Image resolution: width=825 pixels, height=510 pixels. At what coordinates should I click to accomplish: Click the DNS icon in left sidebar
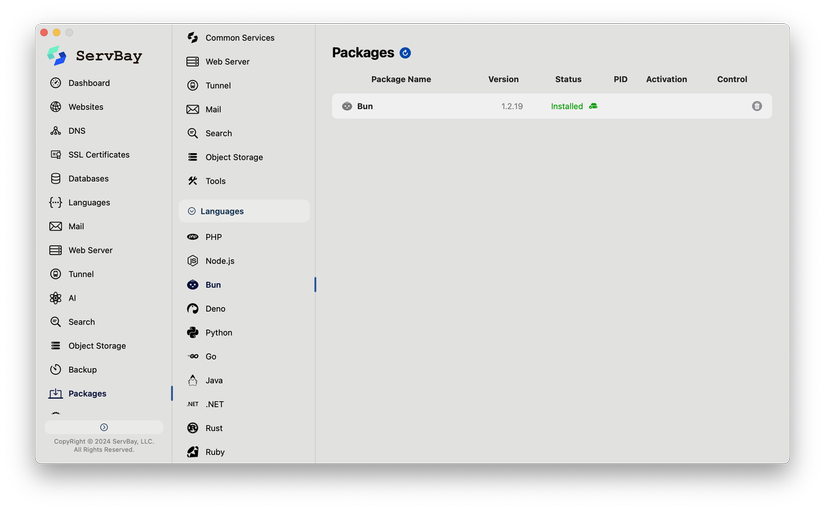tap(55, 131)
